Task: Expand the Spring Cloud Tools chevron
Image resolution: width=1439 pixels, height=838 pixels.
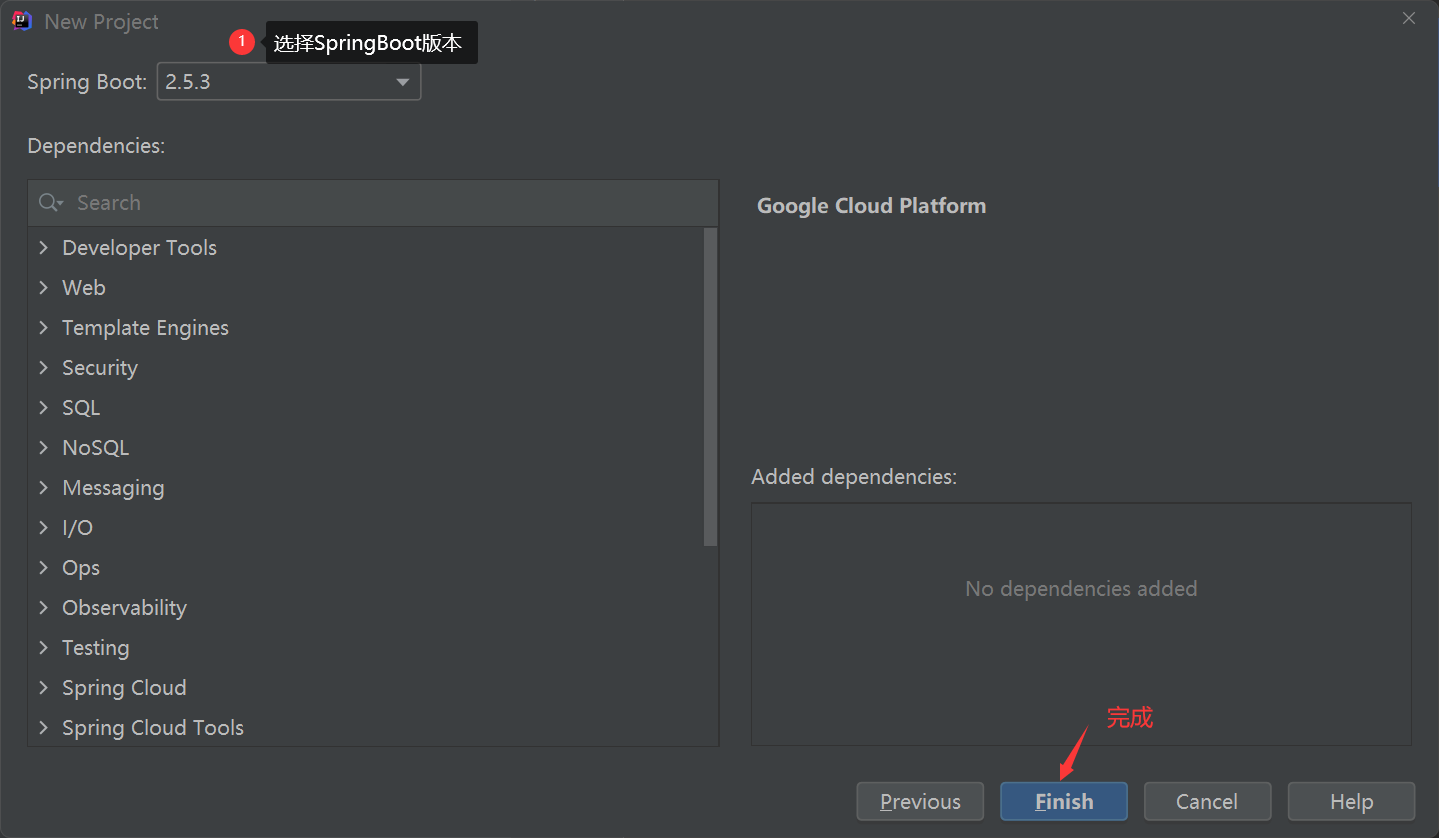Action: pyautogui.click(x=44, y=727)
